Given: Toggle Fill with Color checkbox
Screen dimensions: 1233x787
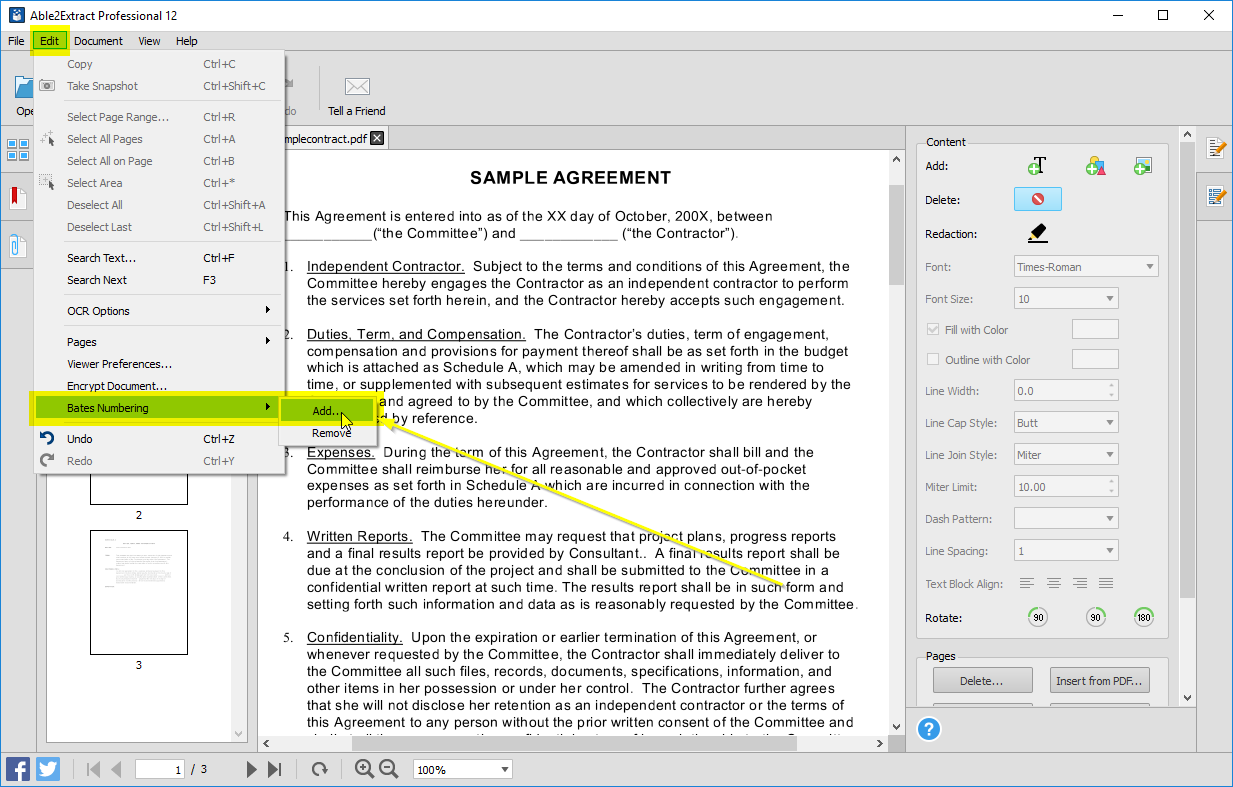Looking at the screenshot, I should (933, 329).
